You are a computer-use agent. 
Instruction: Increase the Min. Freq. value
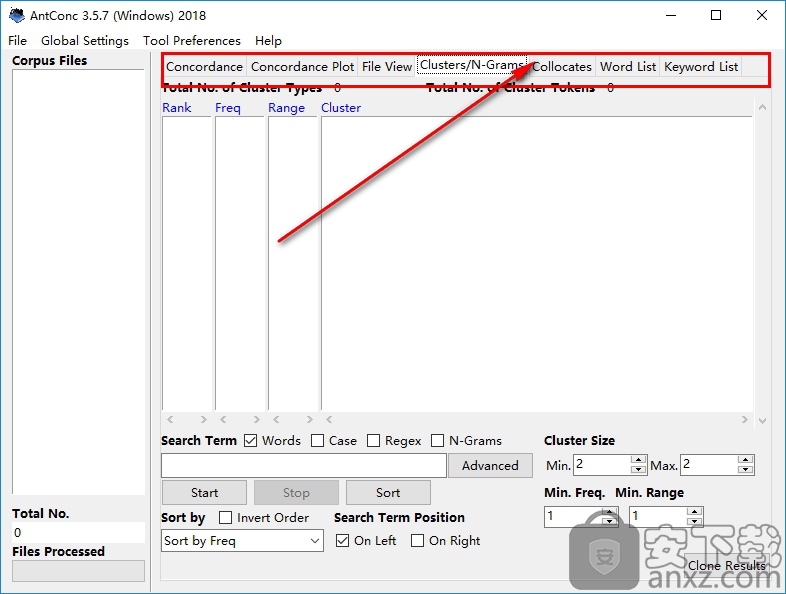(610, 512)
